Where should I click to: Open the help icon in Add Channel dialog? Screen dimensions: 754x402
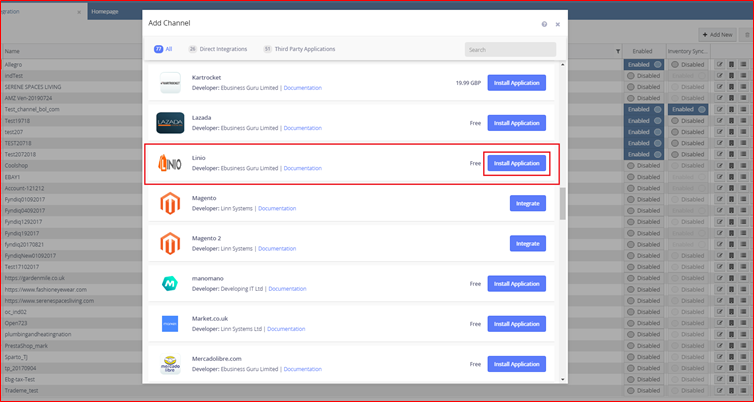pos(544,24)
